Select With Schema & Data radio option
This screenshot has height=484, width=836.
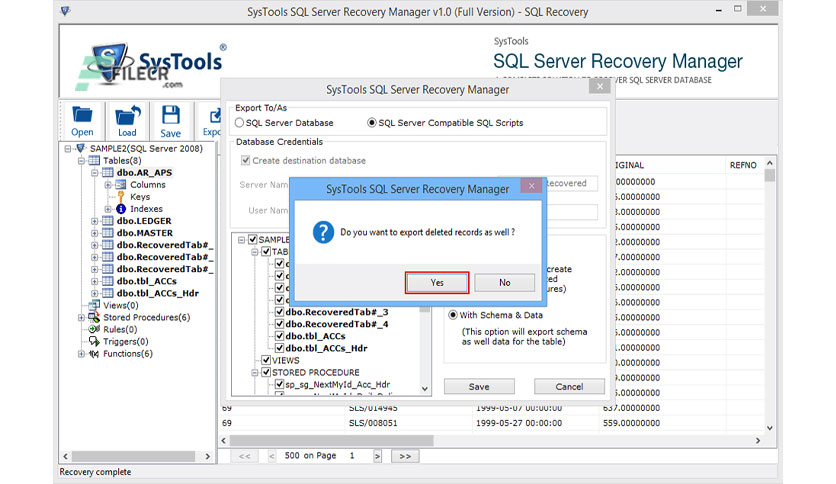[x=453, y=315]
